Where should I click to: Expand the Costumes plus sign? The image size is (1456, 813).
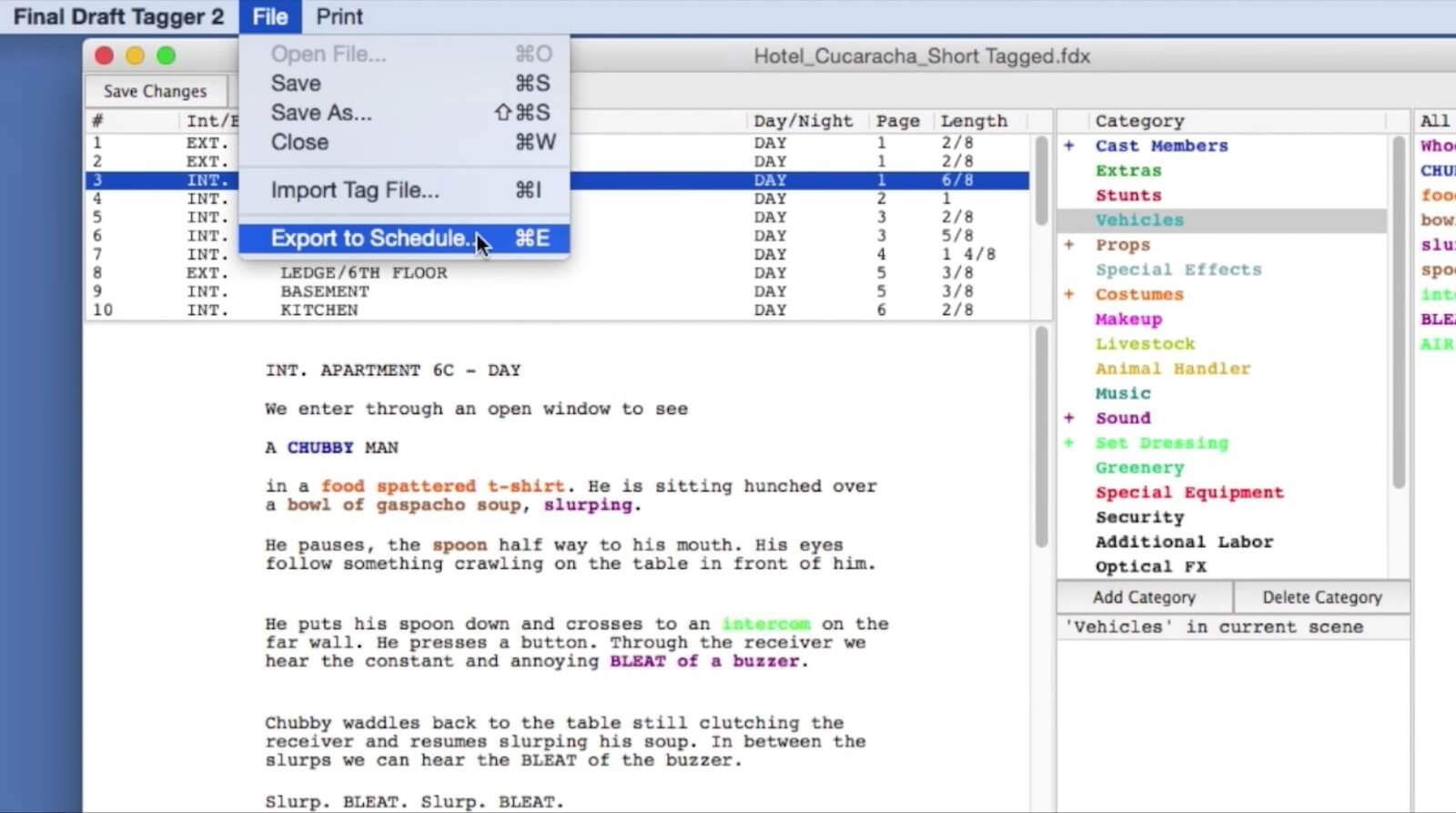point(1069,294)
